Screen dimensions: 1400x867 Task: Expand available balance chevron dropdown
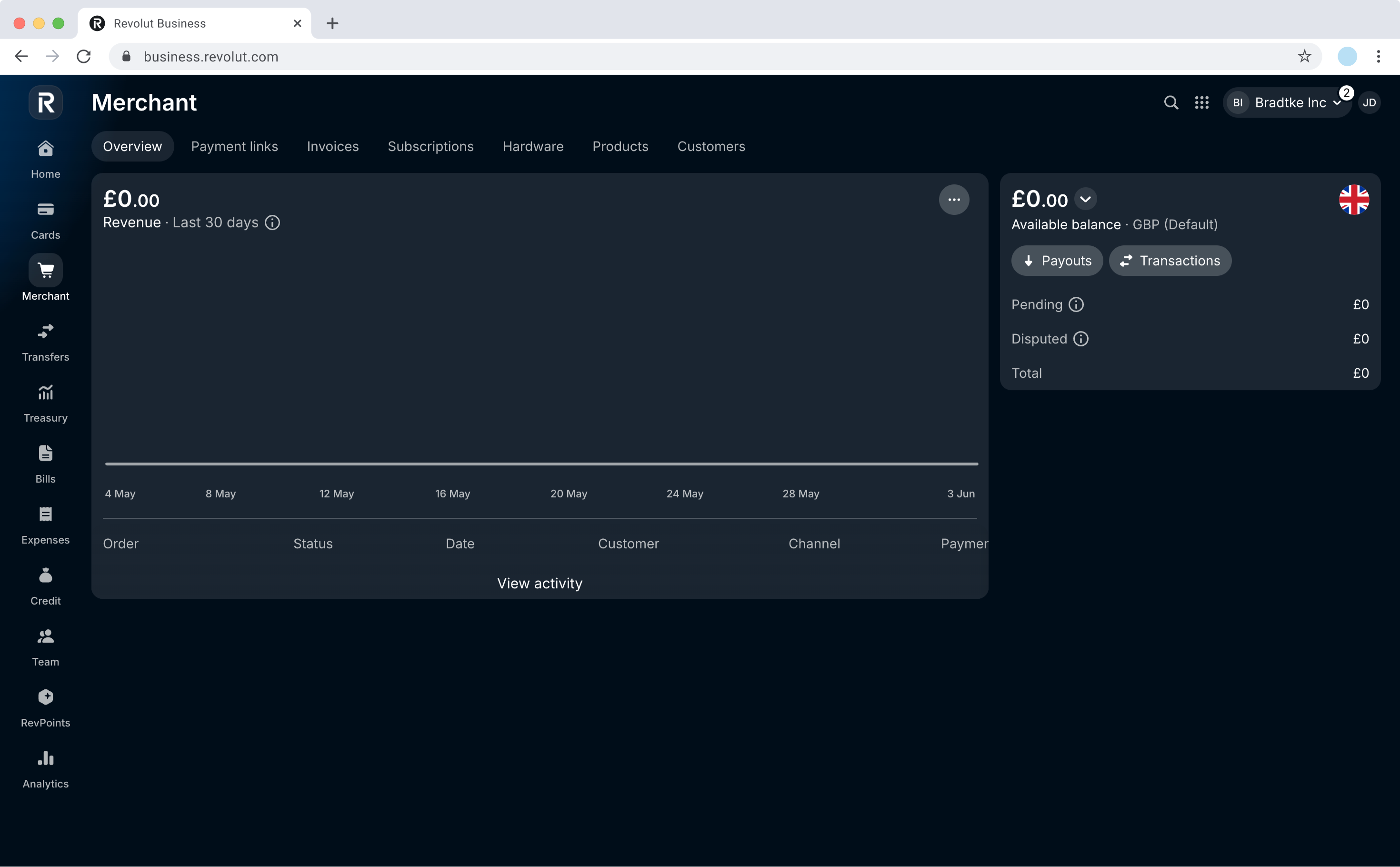click(x=1085, y=199)
